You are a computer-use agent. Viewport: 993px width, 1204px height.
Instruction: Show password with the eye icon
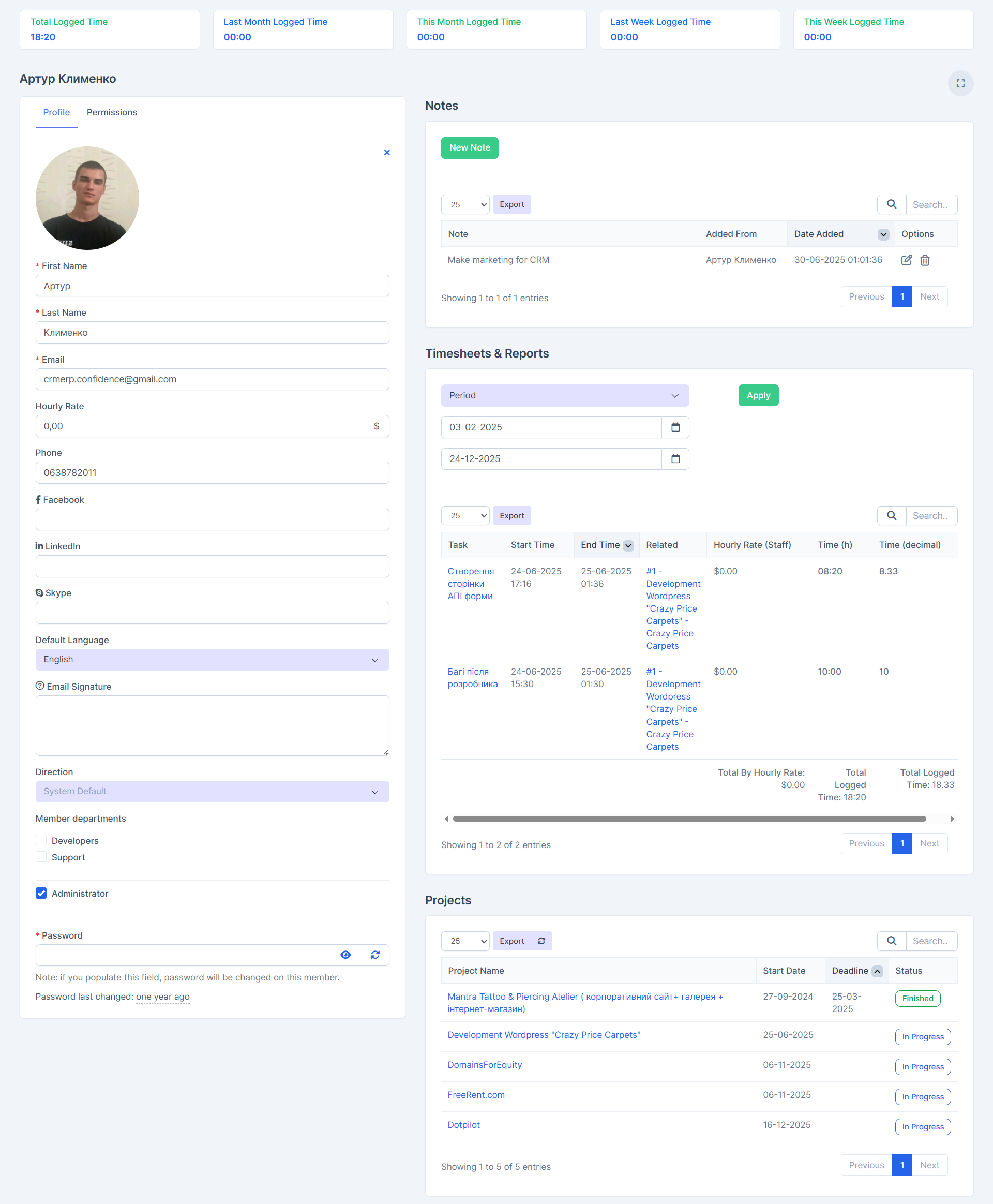(x=345, y=955)
